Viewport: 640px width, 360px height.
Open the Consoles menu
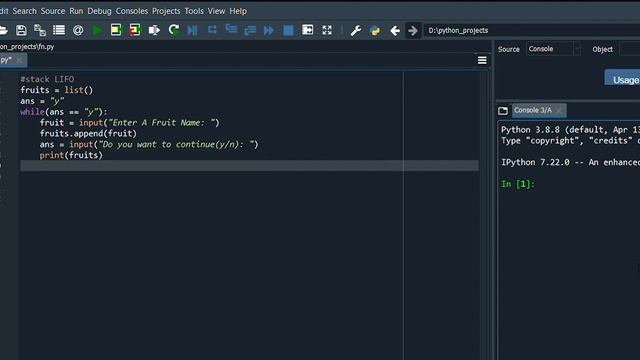click(x=132, y=11)
